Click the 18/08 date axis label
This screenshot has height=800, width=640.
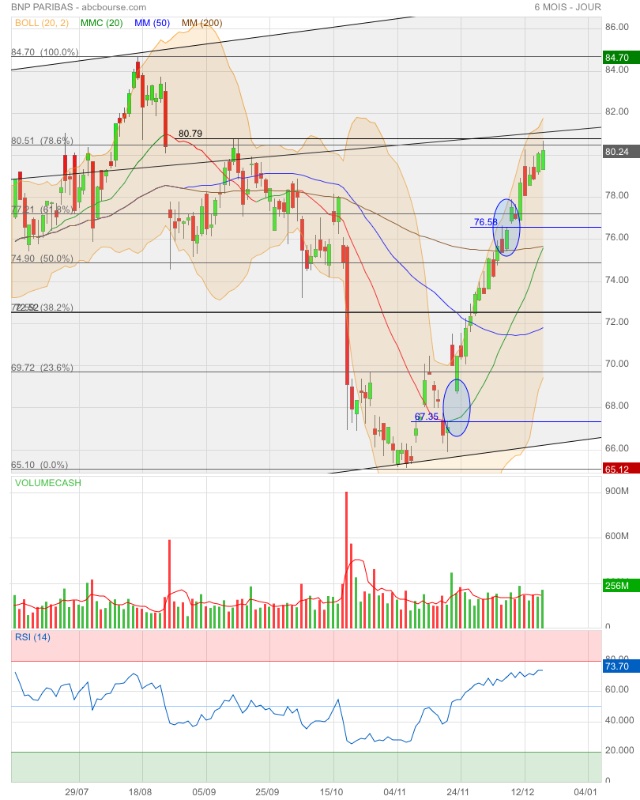140,792
